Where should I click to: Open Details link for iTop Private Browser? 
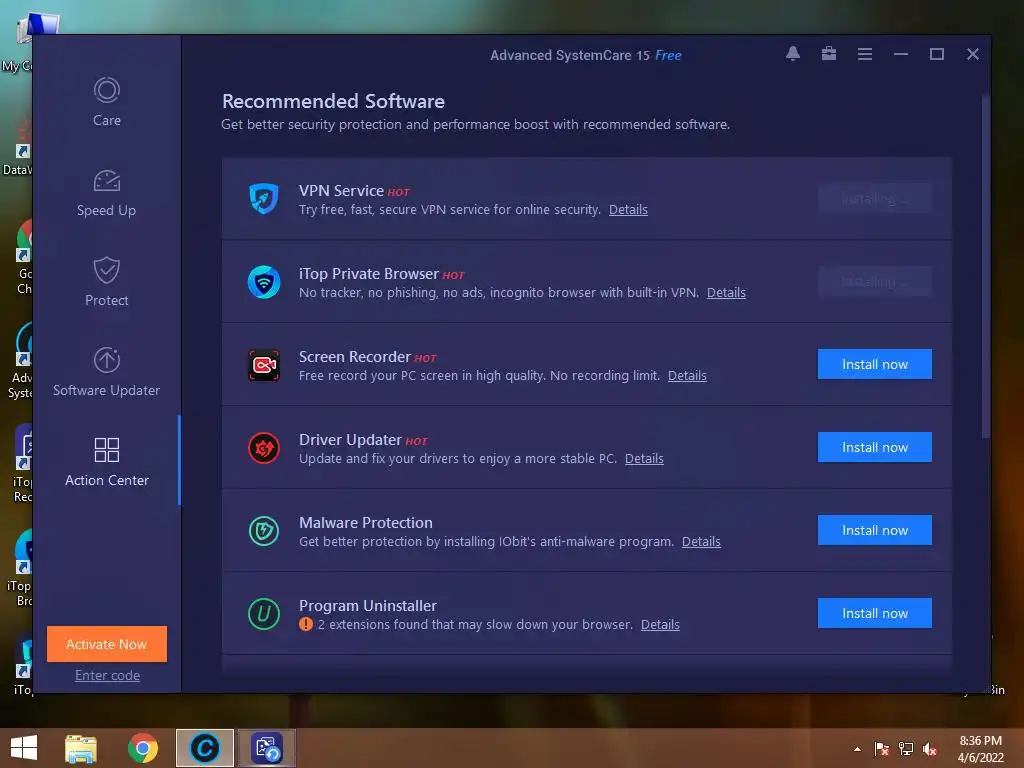point(726,293)
